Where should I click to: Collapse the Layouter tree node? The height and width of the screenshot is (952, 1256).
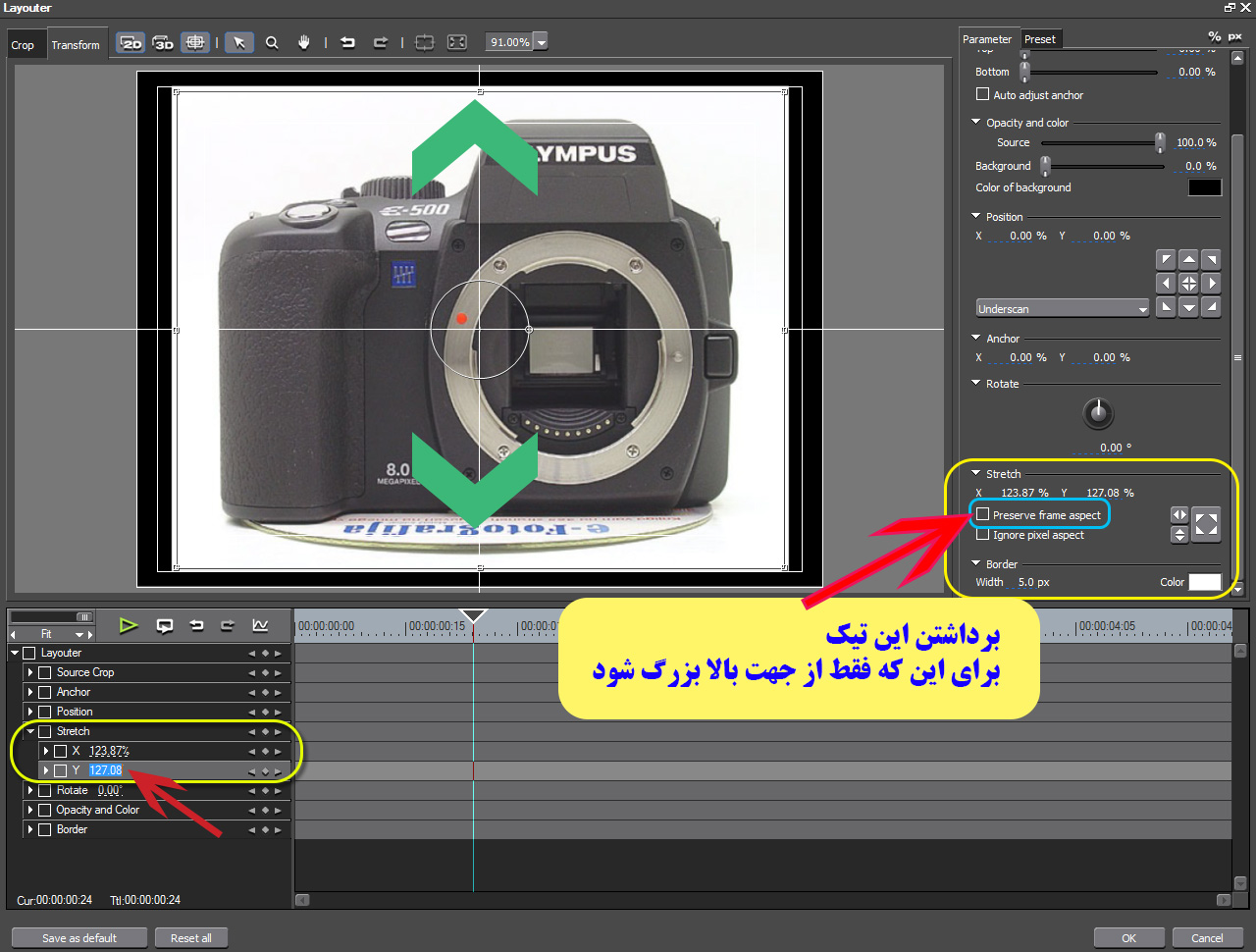click(15, 653)
